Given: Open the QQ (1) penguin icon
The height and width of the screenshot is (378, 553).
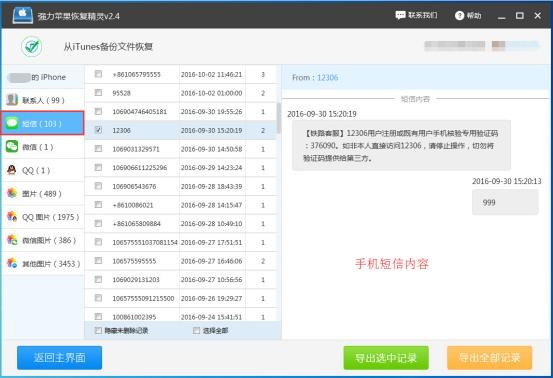Looking at the screenshot, I should (x=12, y=170).
